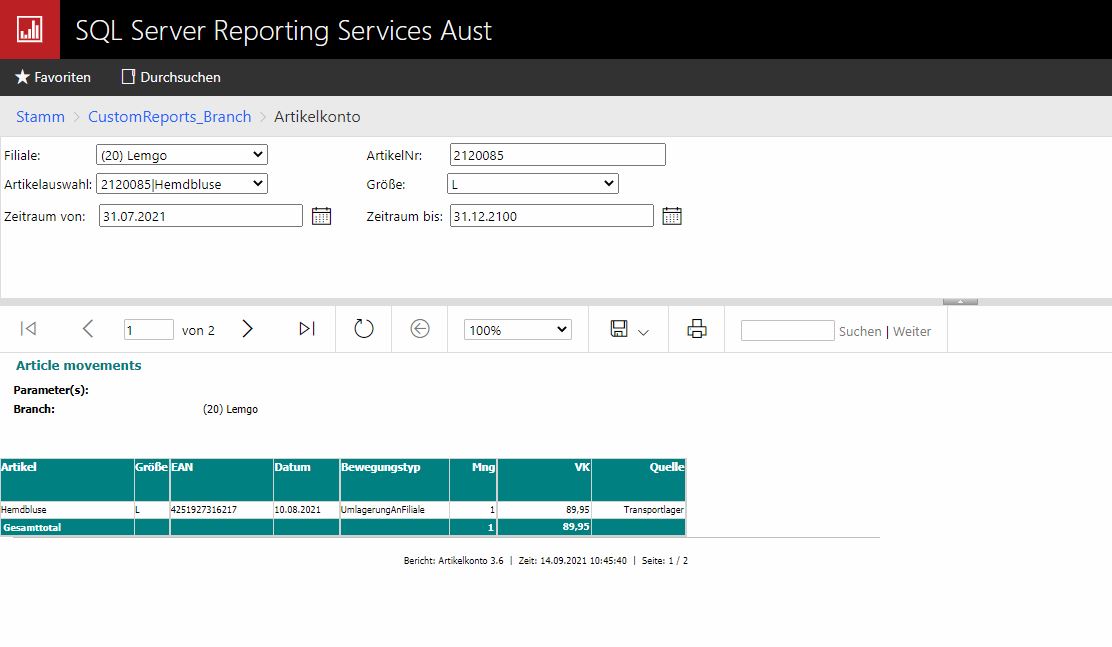The image size is (1112, 647).
Task: Open the Filiale dropdown
Action: pyautogui.click(x=182, y=155)
